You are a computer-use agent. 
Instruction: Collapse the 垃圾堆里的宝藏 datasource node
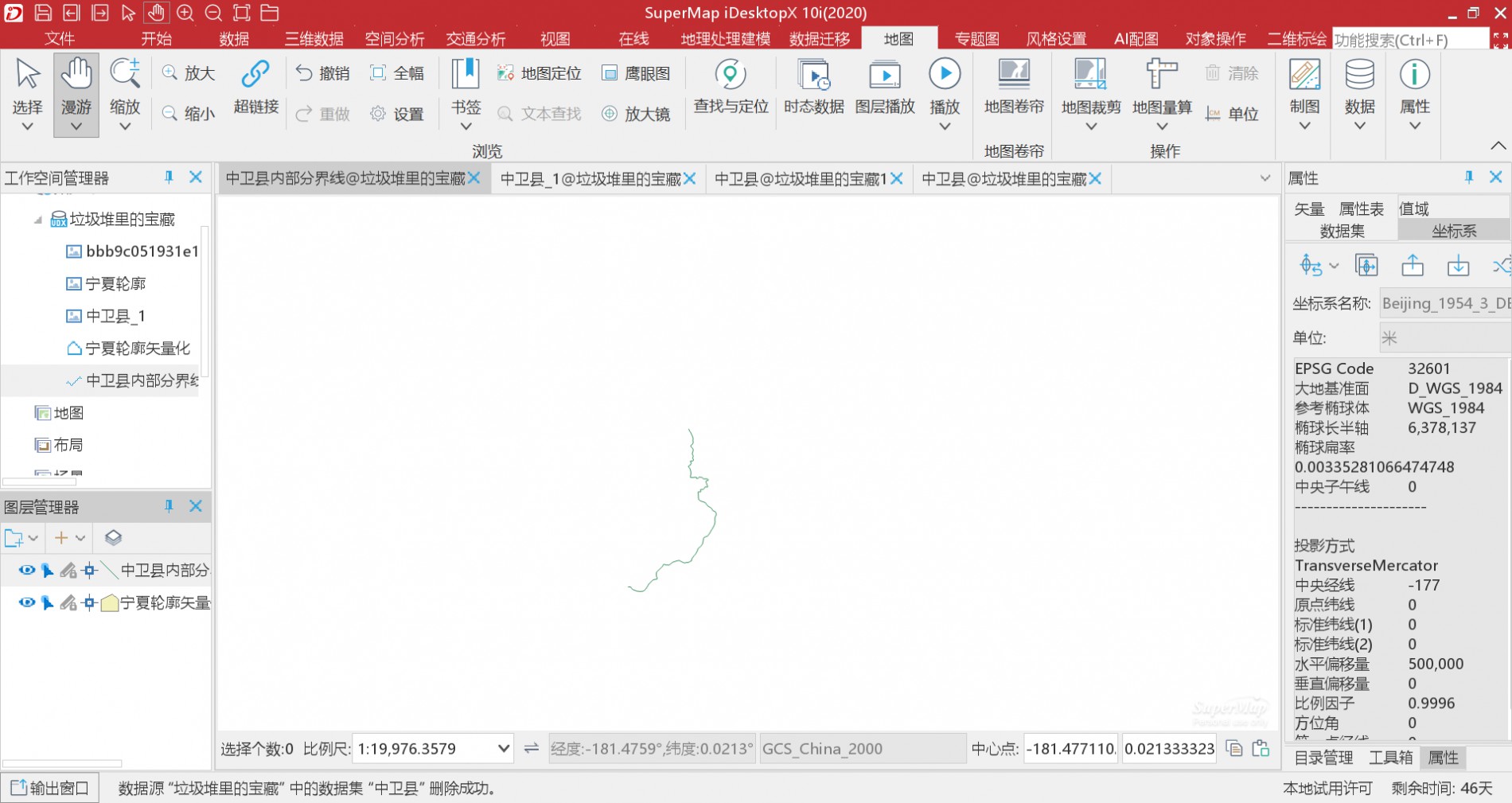37,219
